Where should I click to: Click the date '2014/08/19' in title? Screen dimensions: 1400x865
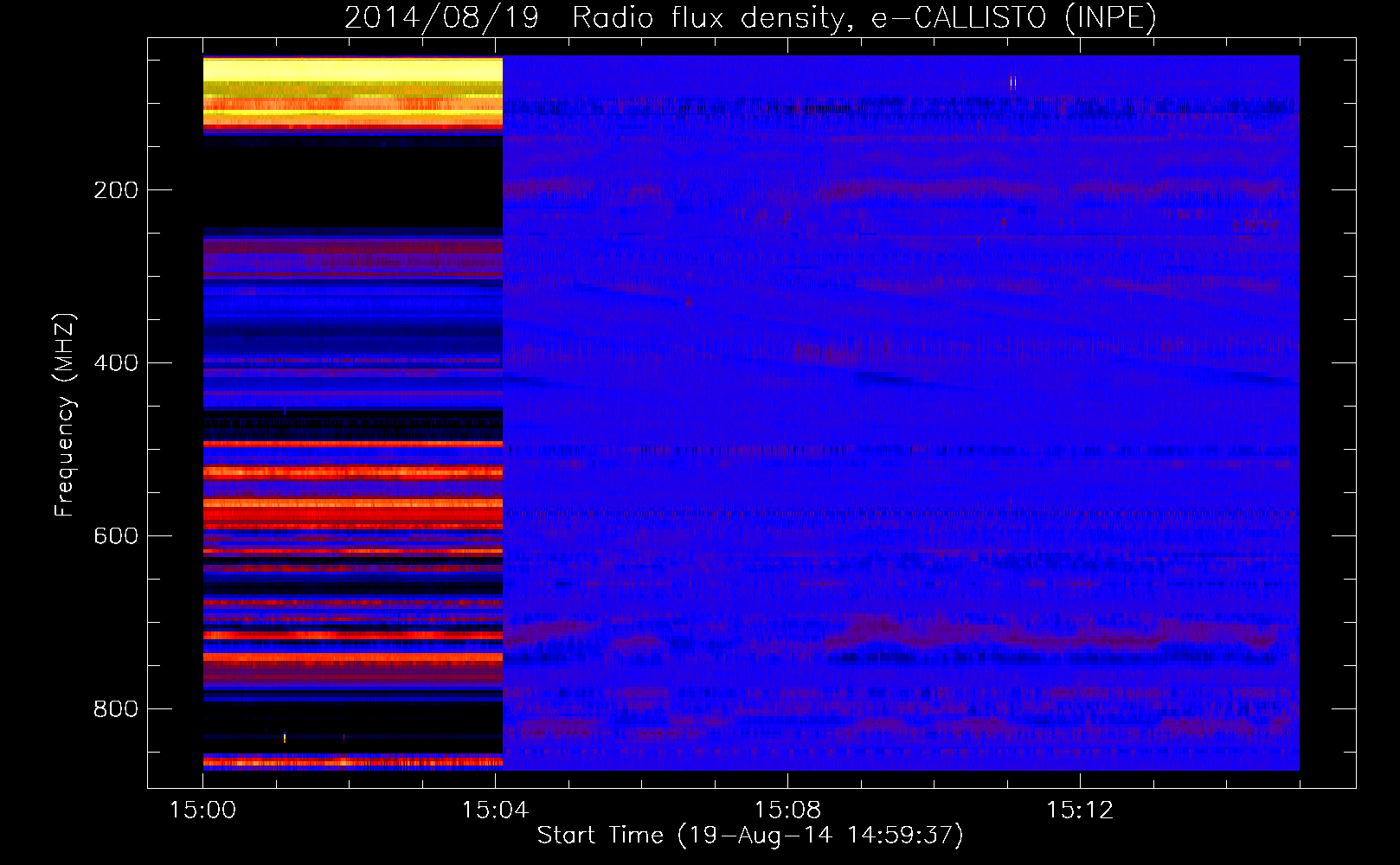(441, 18)
